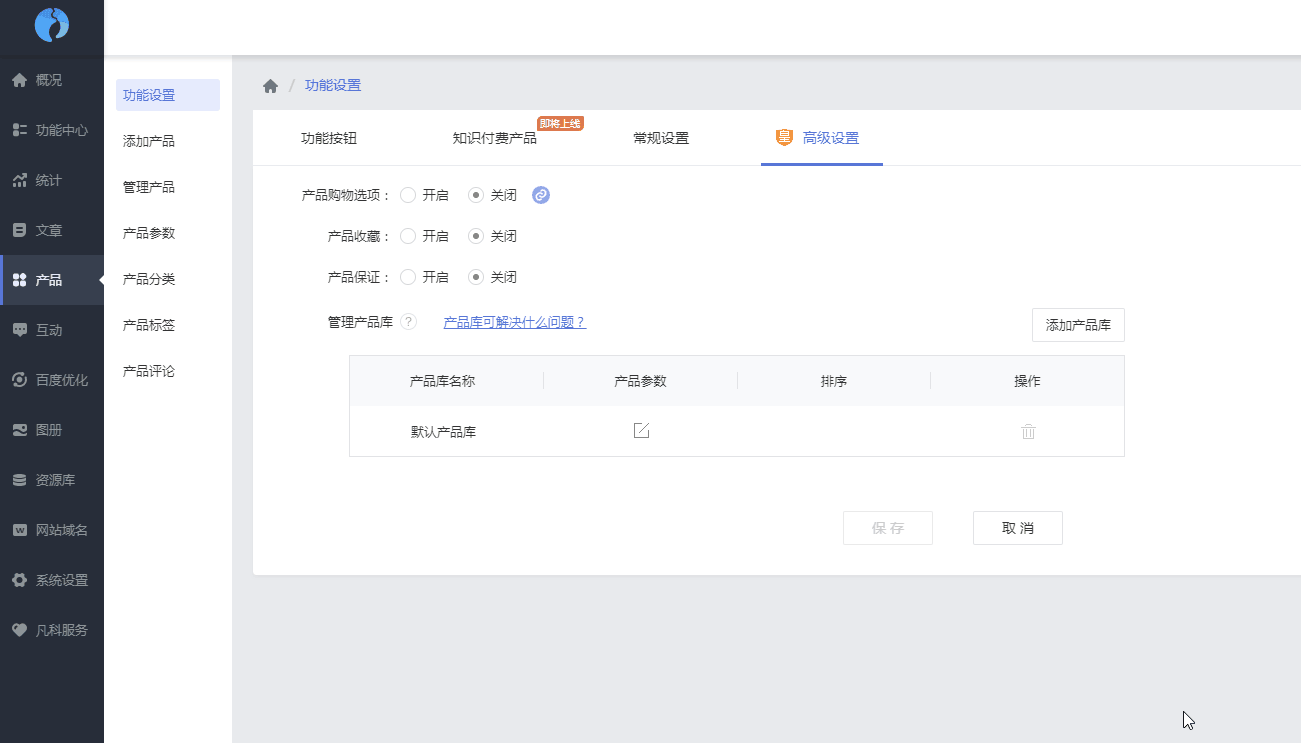Image resolution: width=1301 pixels, height=743 pixels.
Task: Click 添加产品库 button
Action: [1078, 325]
